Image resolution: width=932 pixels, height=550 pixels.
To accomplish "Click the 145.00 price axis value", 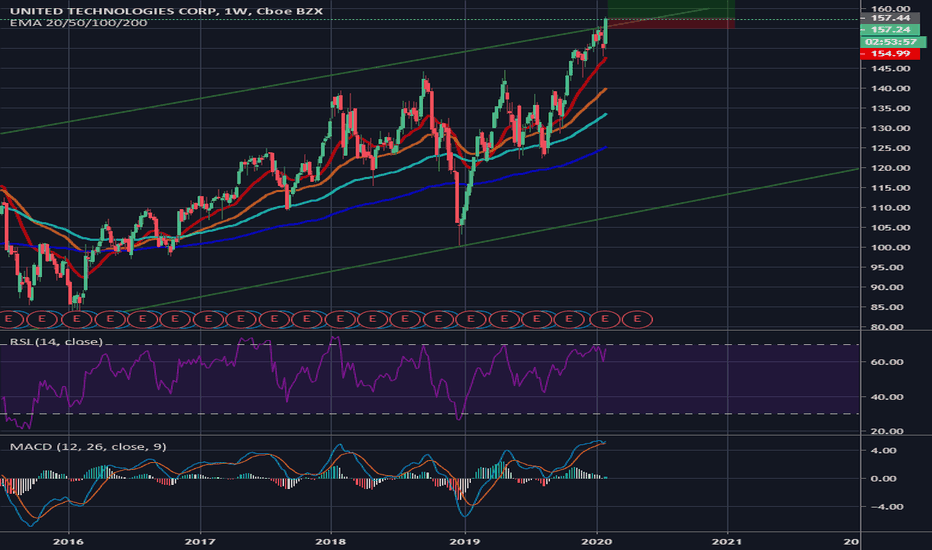I will (890, 68).
